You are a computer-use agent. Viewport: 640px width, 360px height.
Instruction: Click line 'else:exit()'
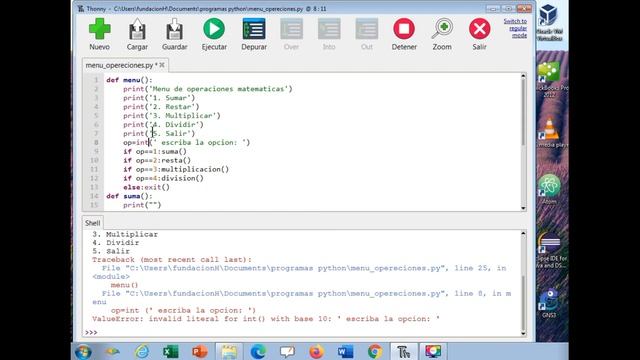click(146, 187)
